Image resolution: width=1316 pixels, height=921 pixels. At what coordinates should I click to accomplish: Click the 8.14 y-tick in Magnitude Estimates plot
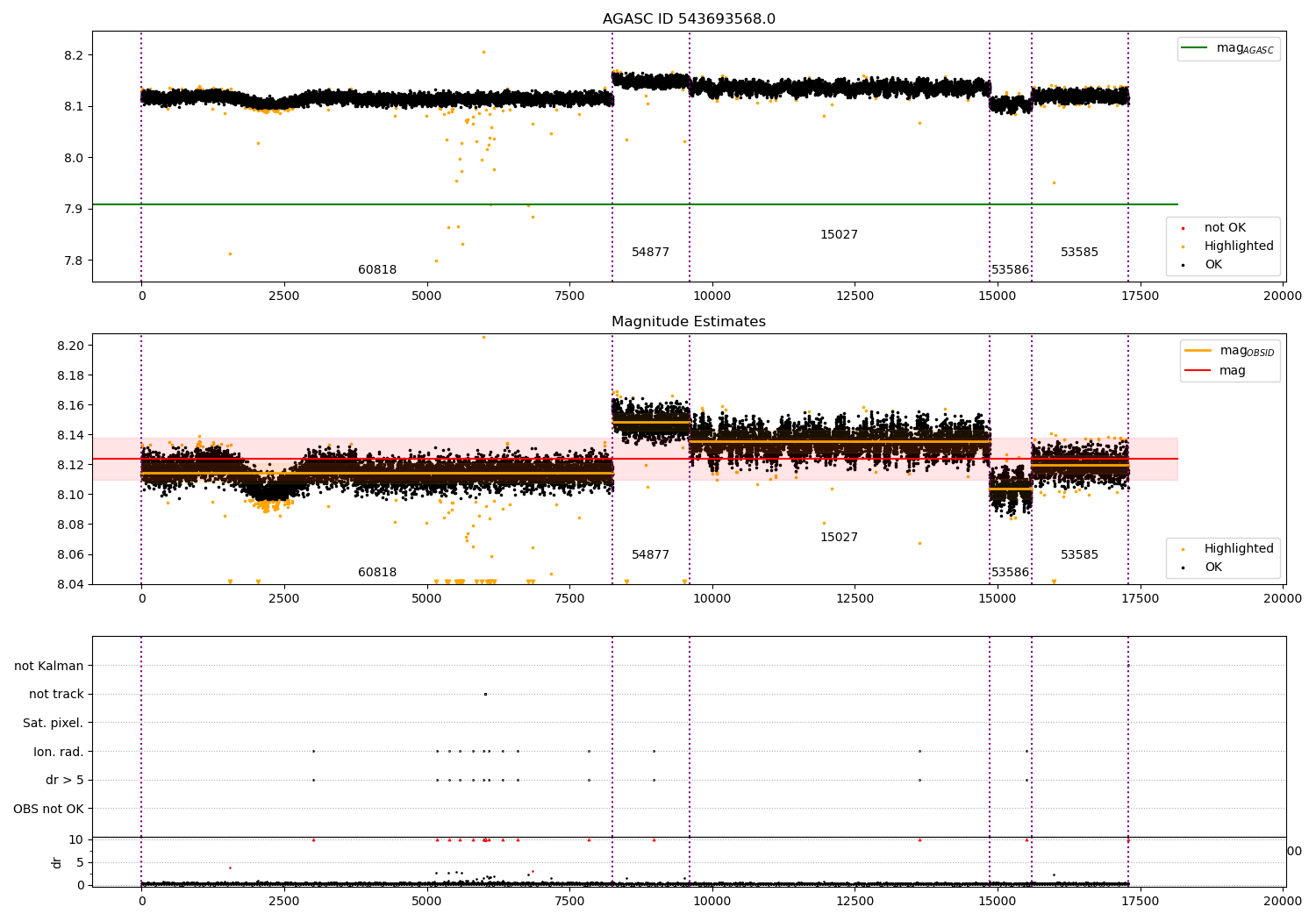coord(70,436)
